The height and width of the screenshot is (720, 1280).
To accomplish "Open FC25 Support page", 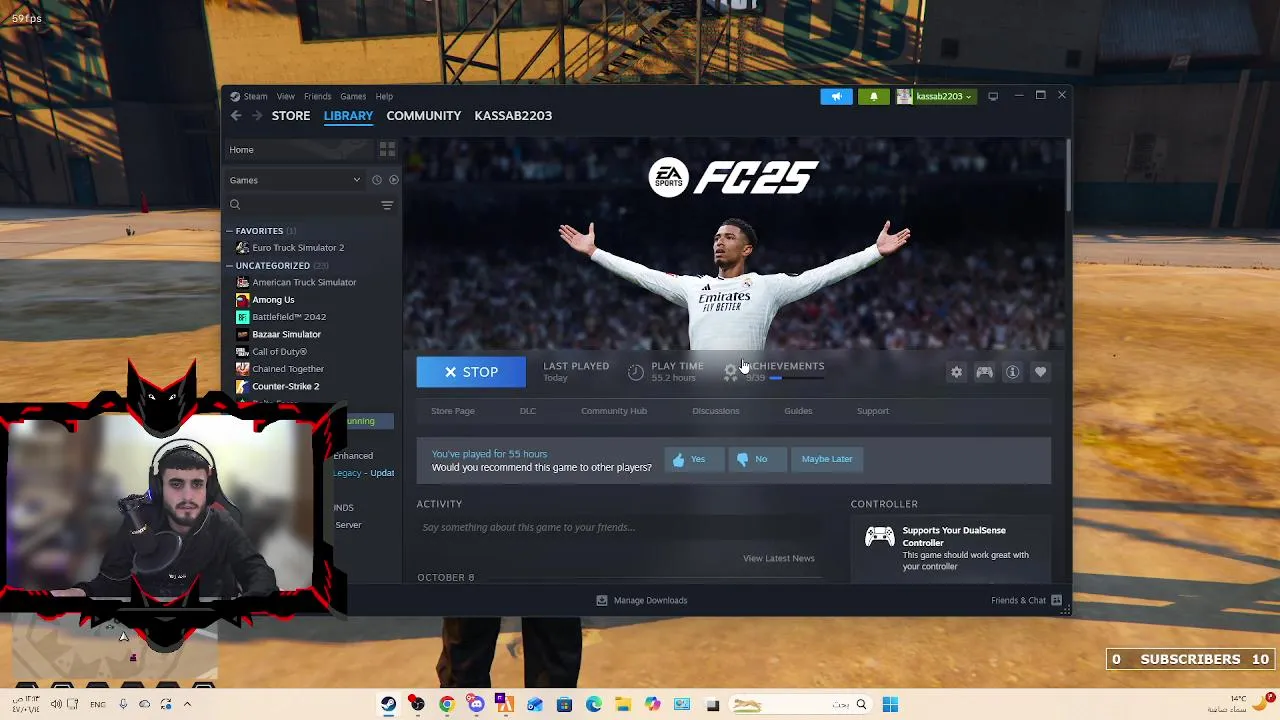I will [x=873, y=411].
